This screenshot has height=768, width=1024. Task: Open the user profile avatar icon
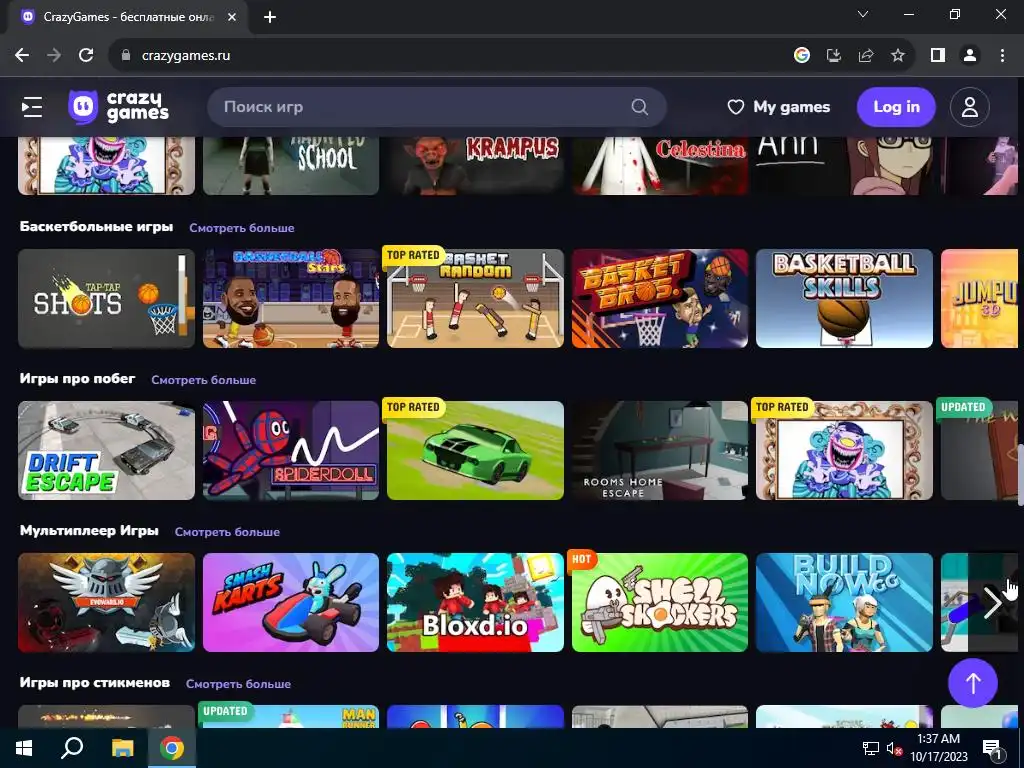point(970,107)
